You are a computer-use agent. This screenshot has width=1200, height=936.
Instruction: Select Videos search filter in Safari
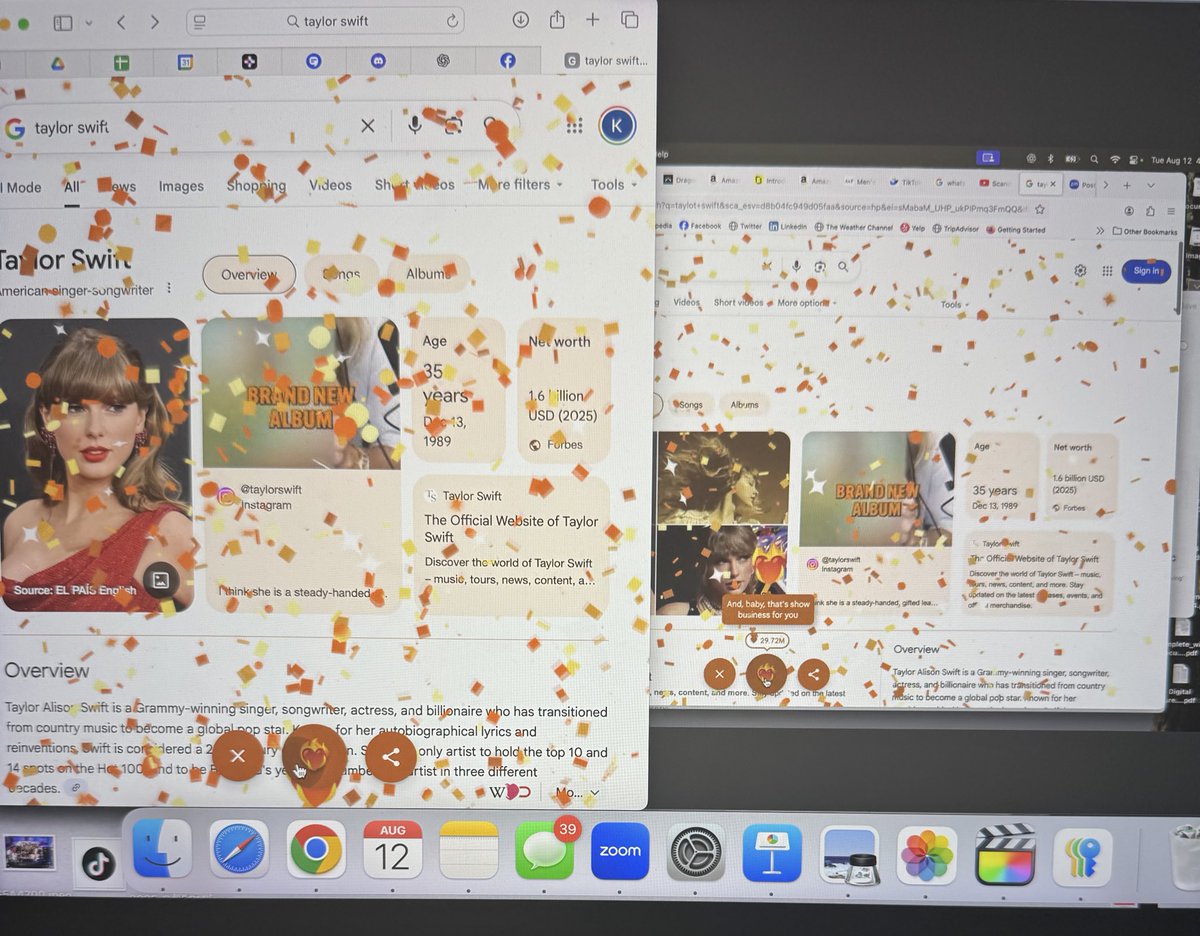[330, 185]
